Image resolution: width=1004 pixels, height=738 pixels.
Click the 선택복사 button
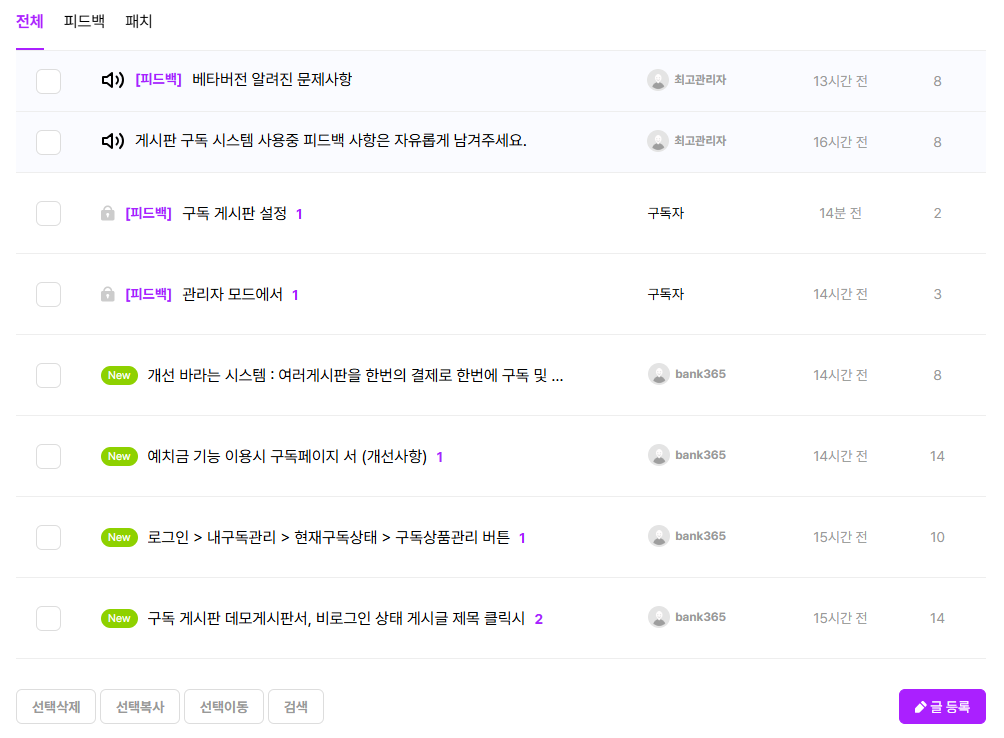click(140, 707)
